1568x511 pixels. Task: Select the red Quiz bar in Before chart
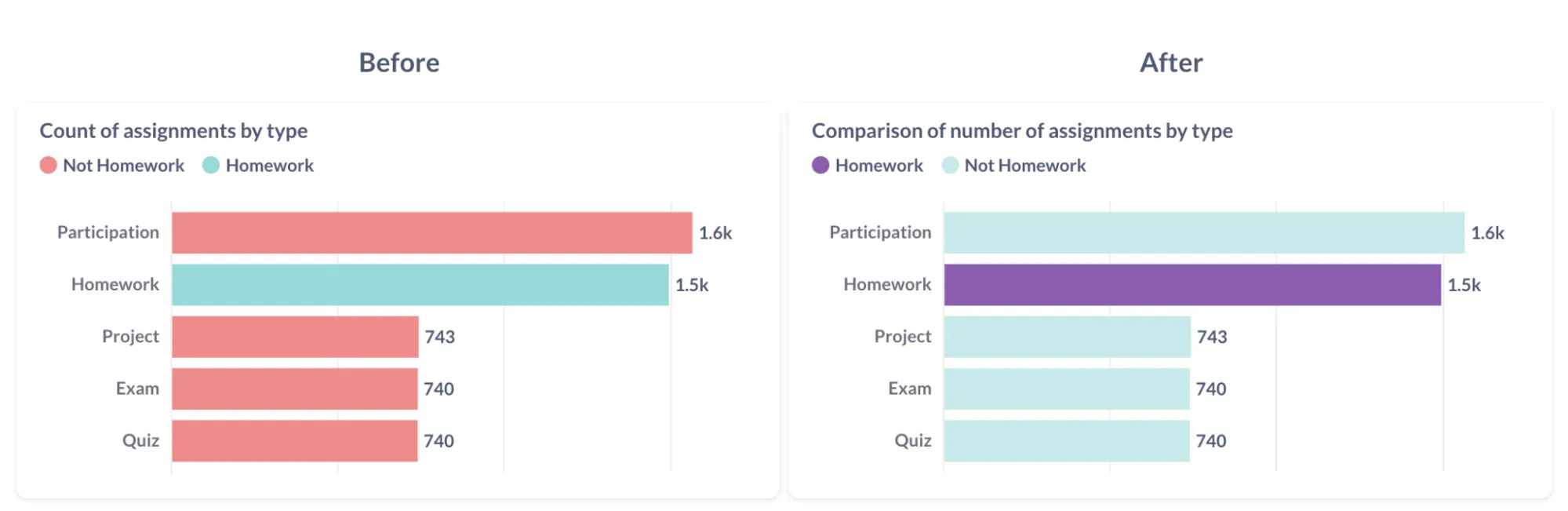294,440
